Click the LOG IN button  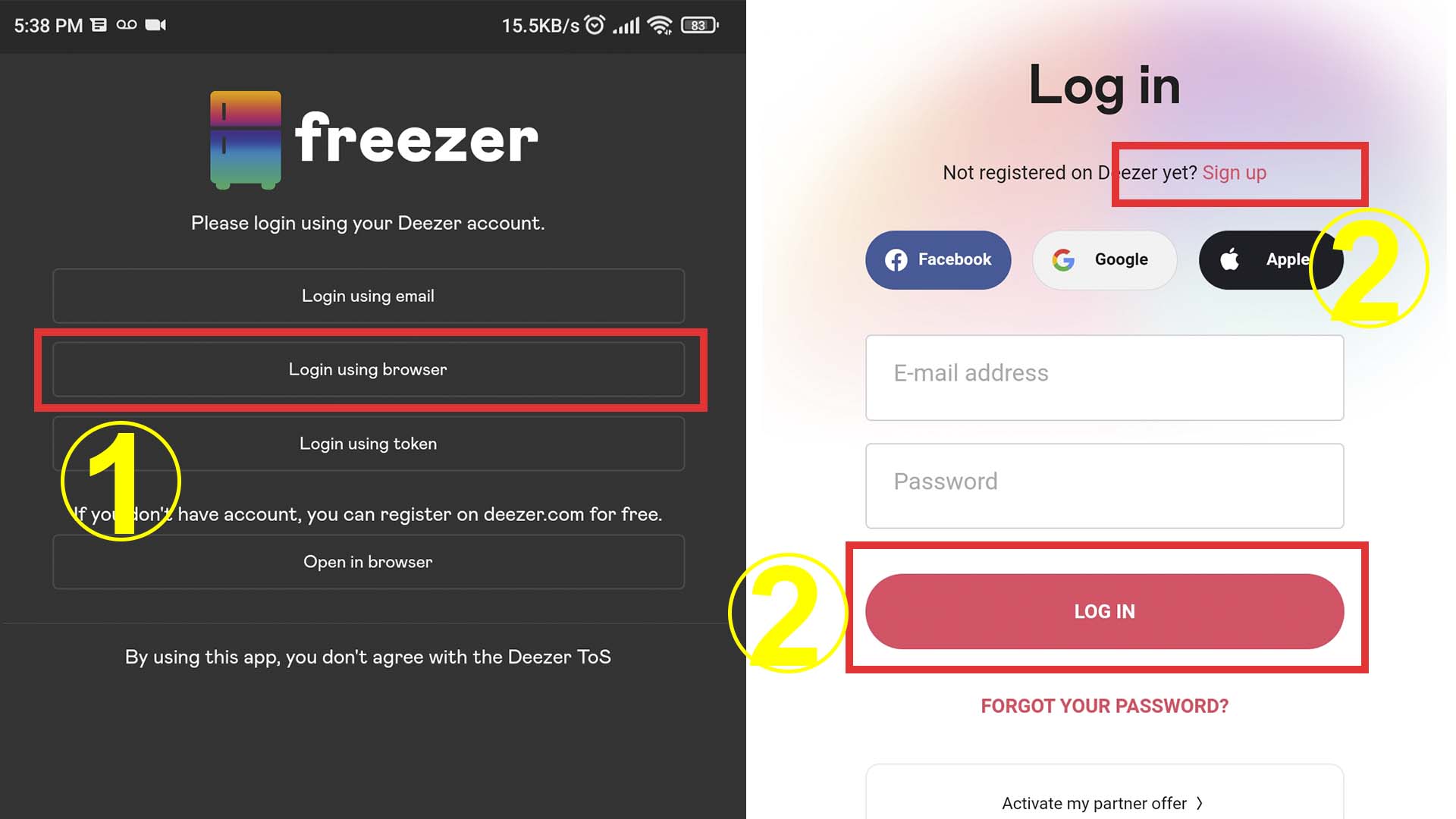click(1104, 610)
